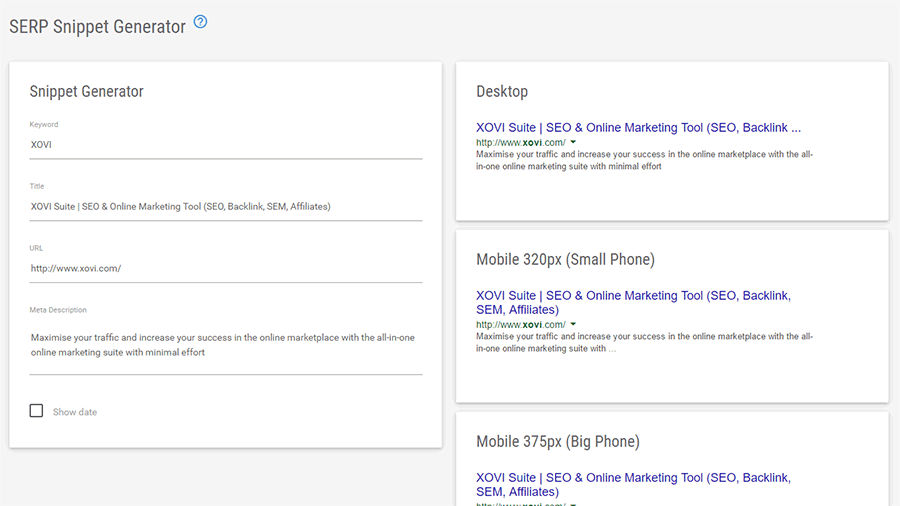
Task: Click the Desktop preview description text
Action: pos(644,160)
